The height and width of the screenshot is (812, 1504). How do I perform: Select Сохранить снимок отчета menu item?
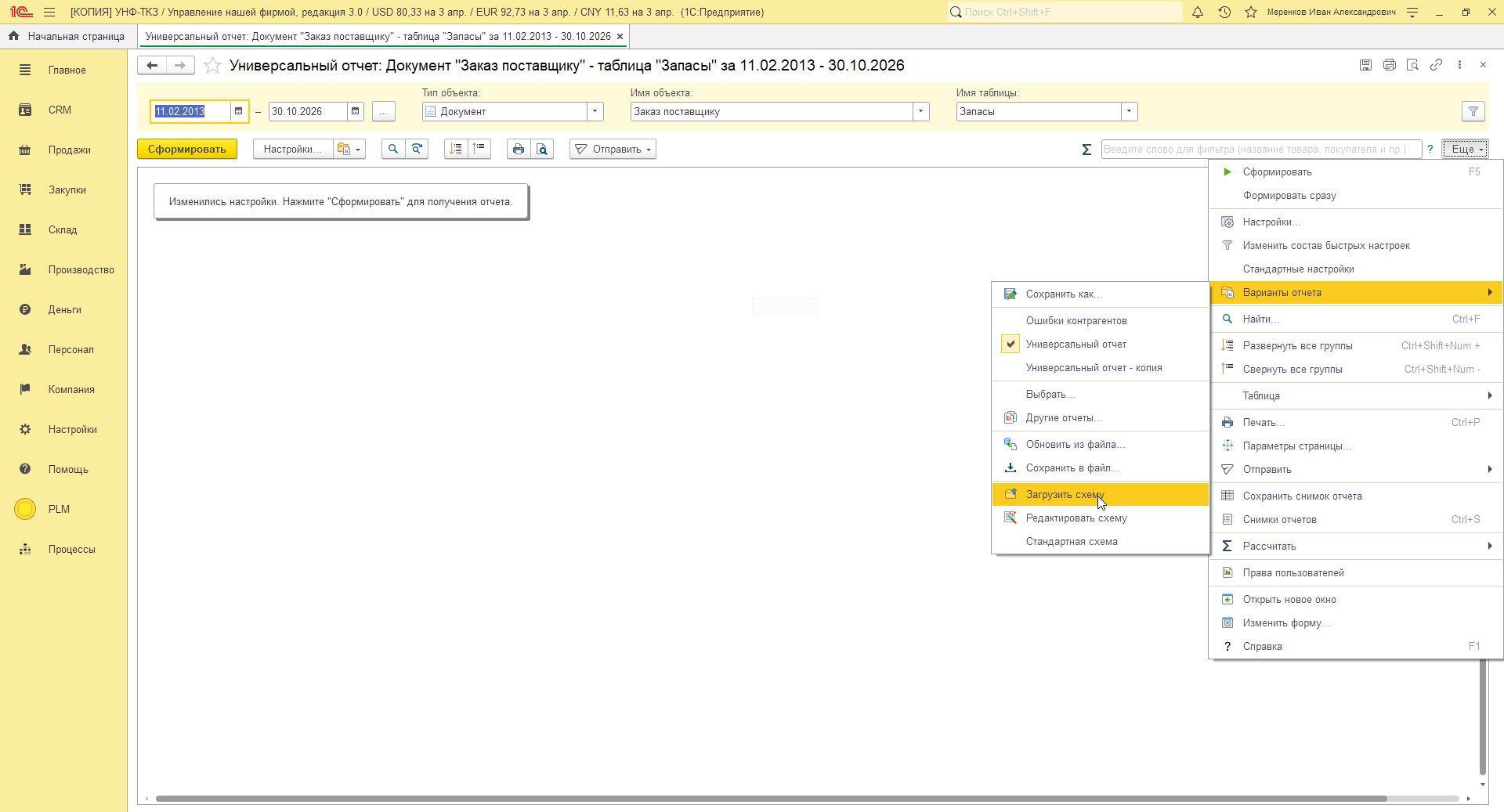[x=1302, y=496]
